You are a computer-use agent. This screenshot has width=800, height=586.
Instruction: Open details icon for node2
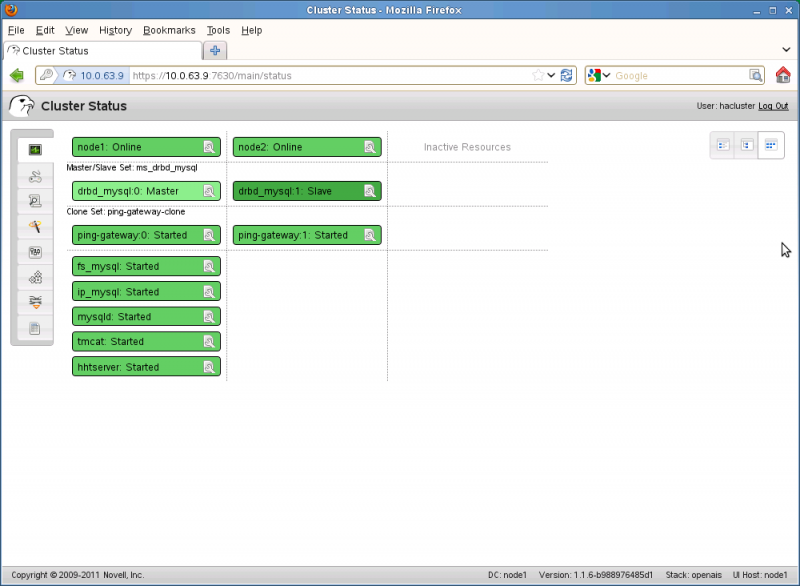point(369,147)
